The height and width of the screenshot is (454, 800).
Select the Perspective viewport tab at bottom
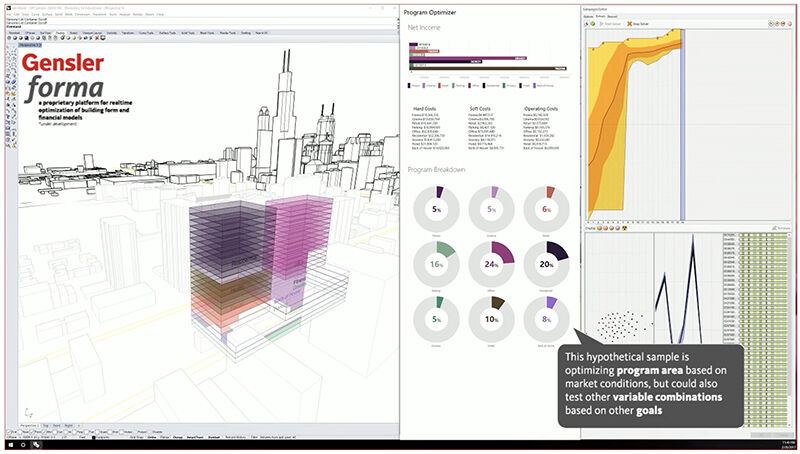29,425
